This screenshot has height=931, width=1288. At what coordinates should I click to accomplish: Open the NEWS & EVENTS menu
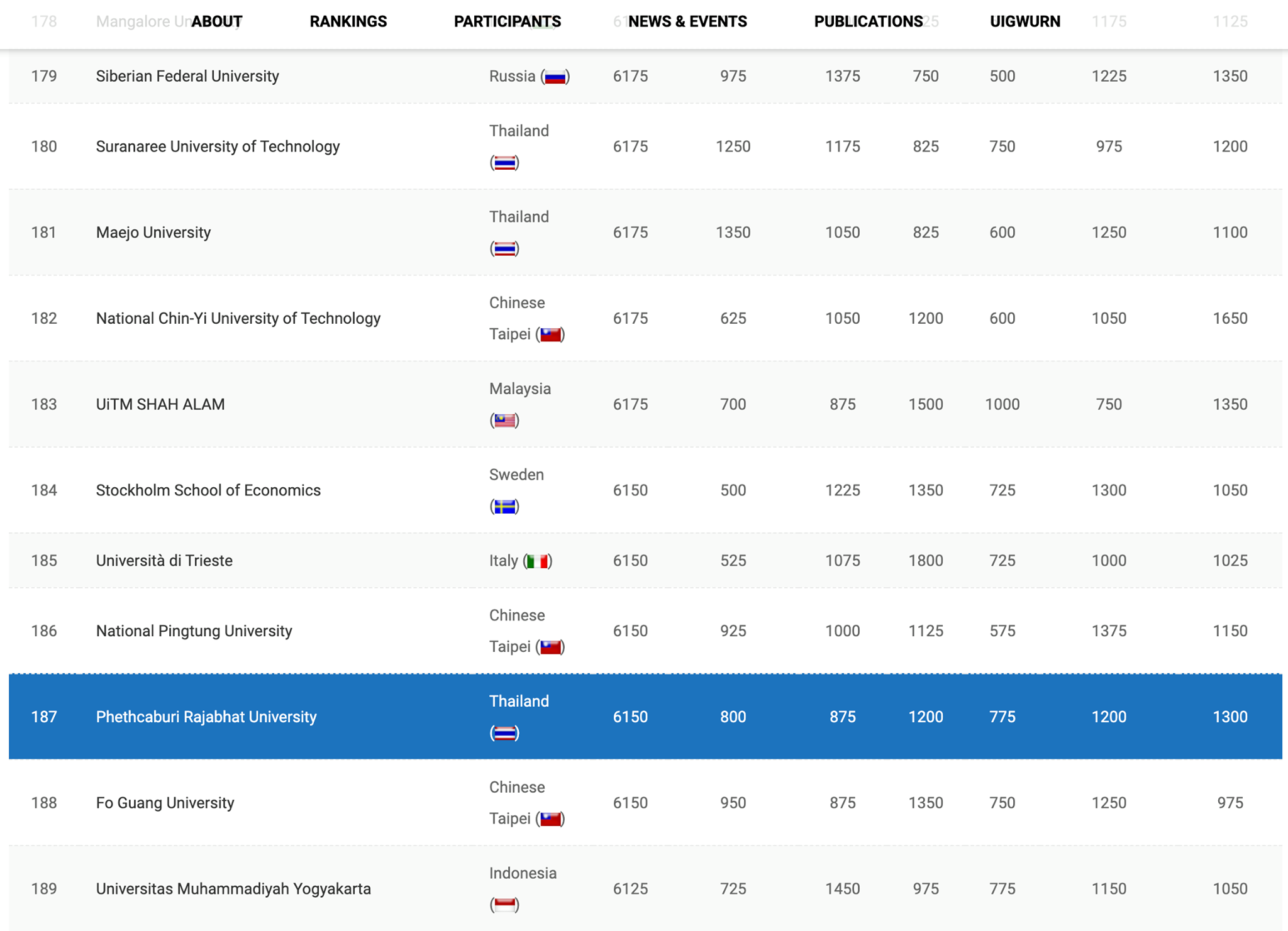pos(687,21)
